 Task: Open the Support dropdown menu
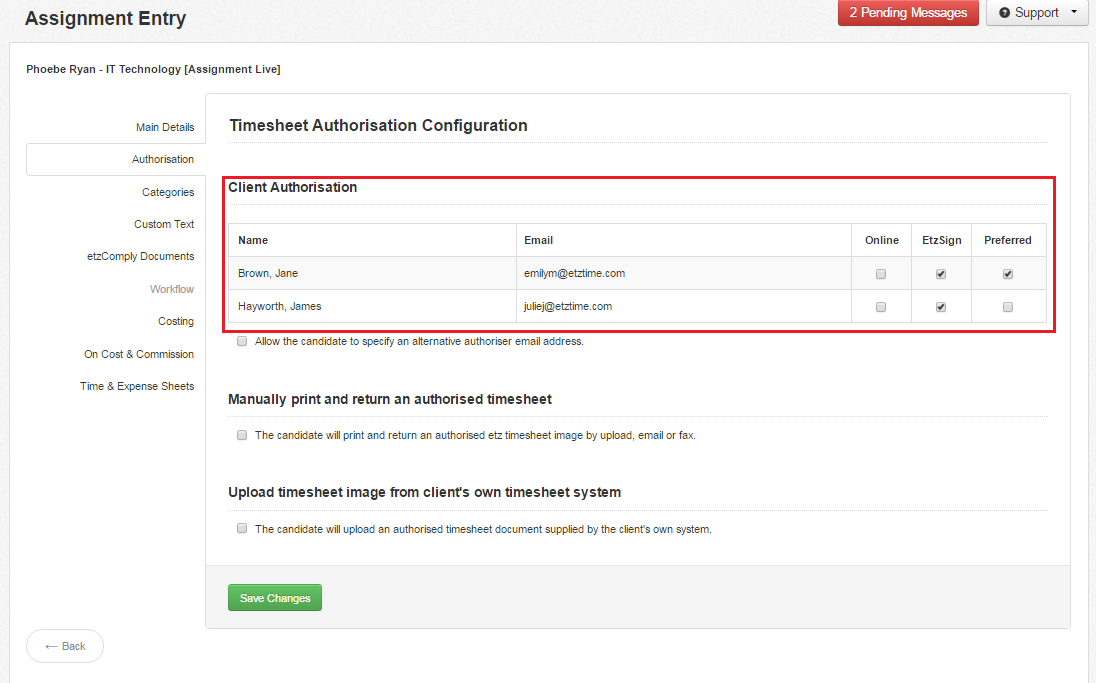(1037, 13)
